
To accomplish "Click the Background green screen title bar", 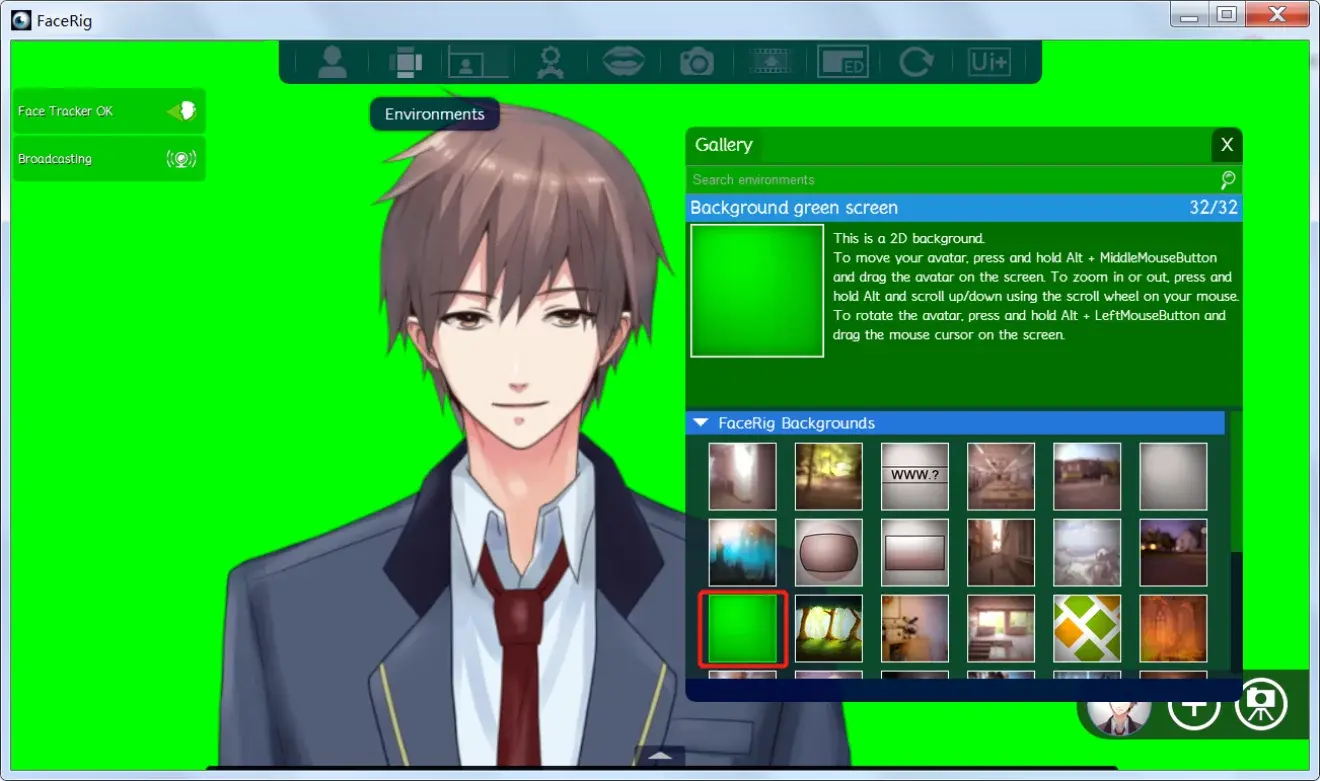I will coord(965,208).
